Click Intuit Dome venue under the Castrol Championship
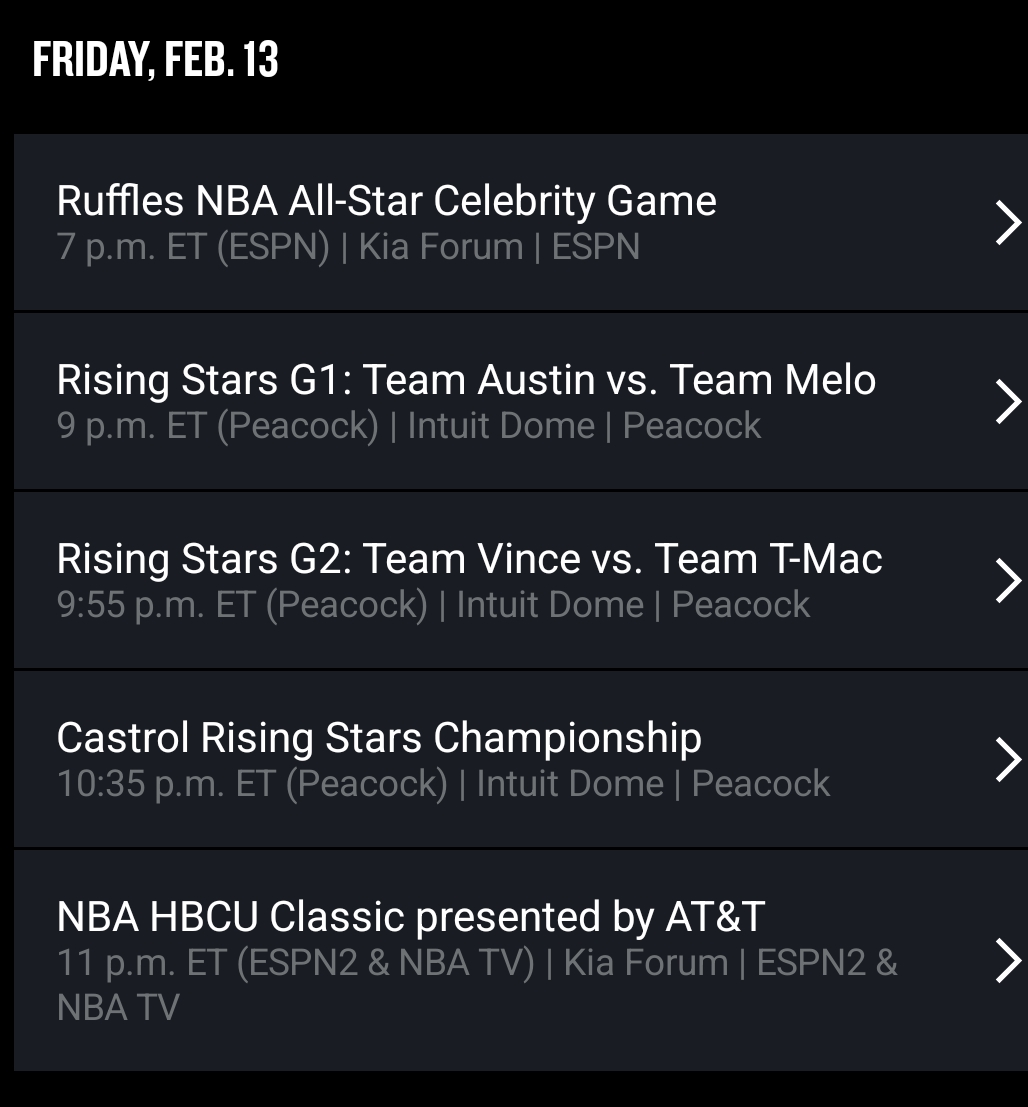Image resolution: width=1028 pixels, height=1107 pixels. (570, 784)
